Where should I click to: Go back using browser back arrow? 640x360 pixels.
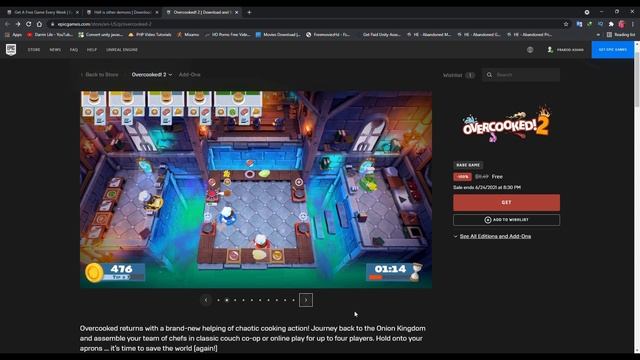(x=7, y=24)
